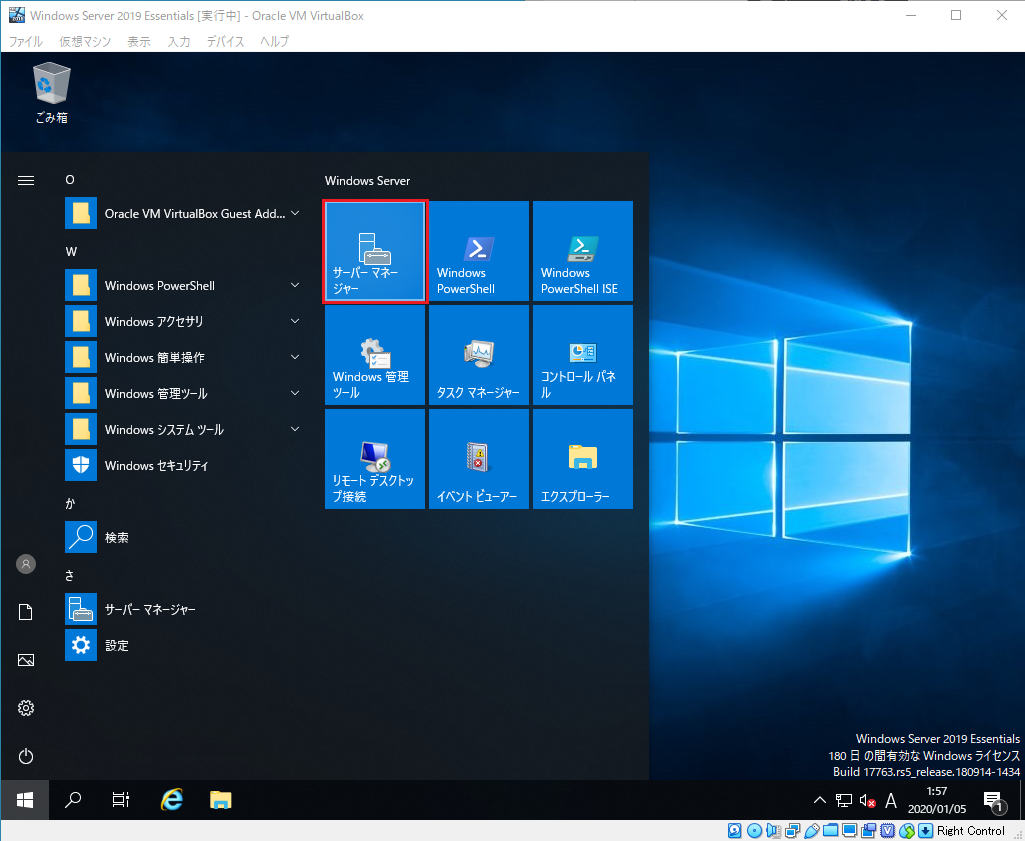Open File Explorer from the taskbar
This screenshot has height=841, width=1025.
pos(221,799)
